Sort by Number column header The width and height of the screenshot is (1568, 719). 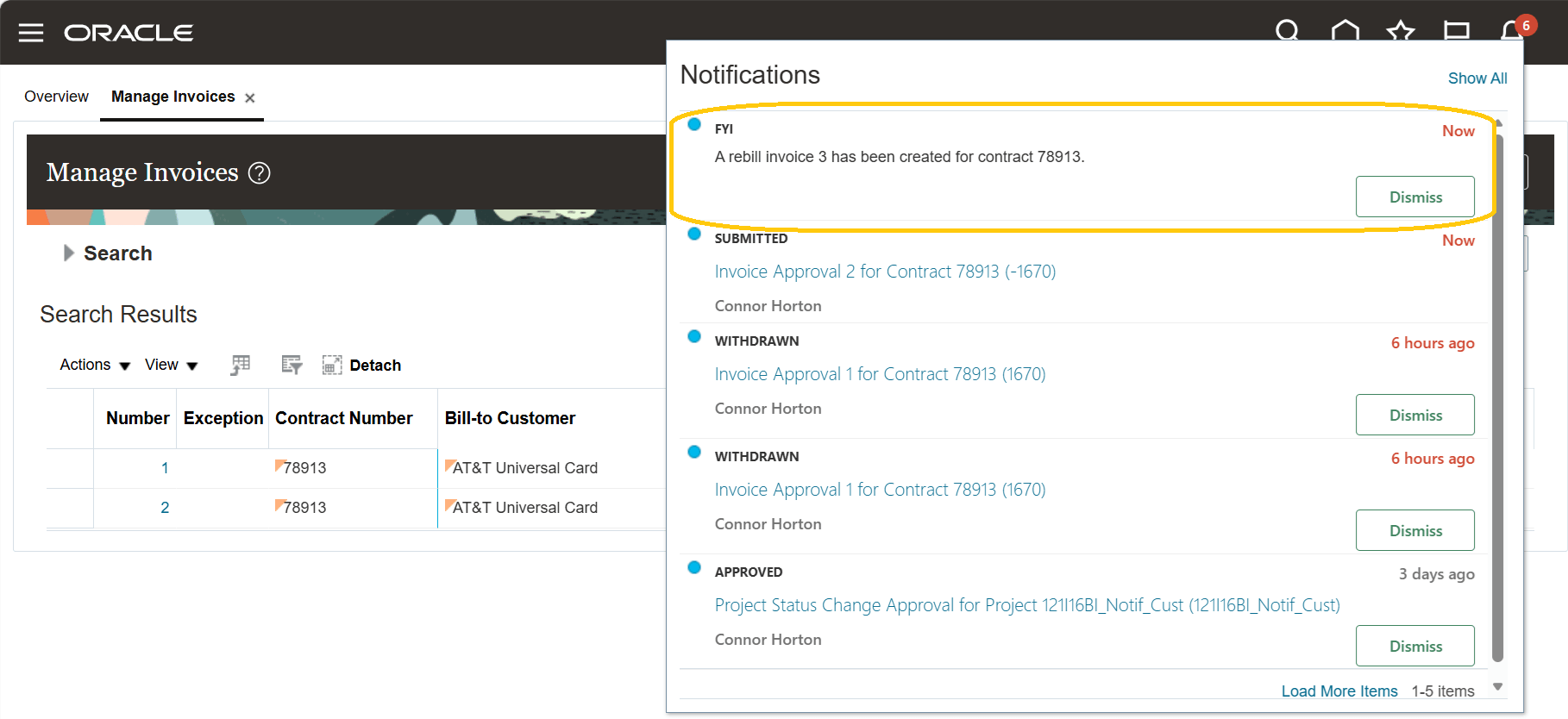tap(137, 418)
